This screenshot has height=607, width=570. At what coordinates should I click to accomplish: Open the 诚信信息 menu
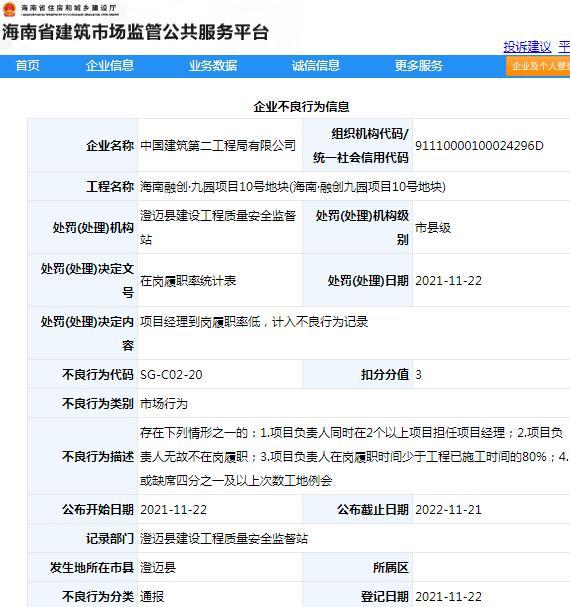(x=316, y=65)
